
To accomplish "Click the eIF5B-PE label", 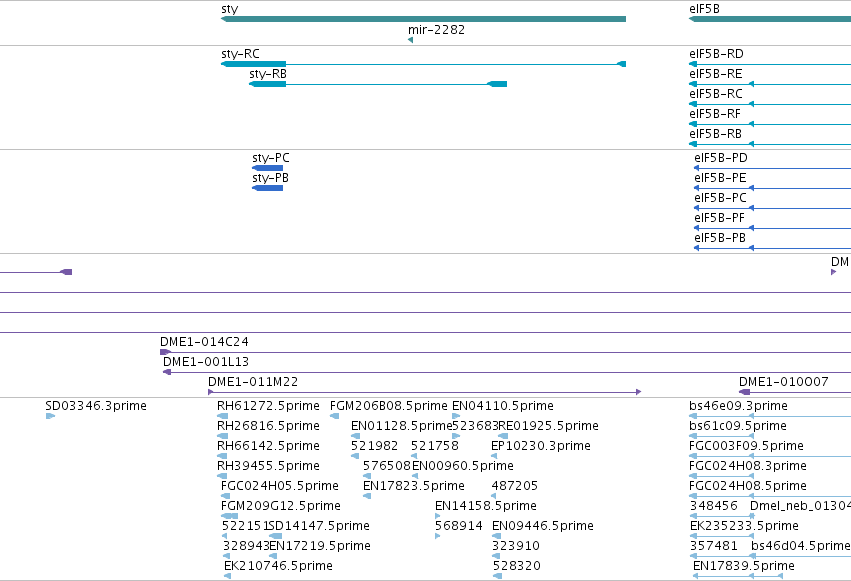I will click(720, 178).
